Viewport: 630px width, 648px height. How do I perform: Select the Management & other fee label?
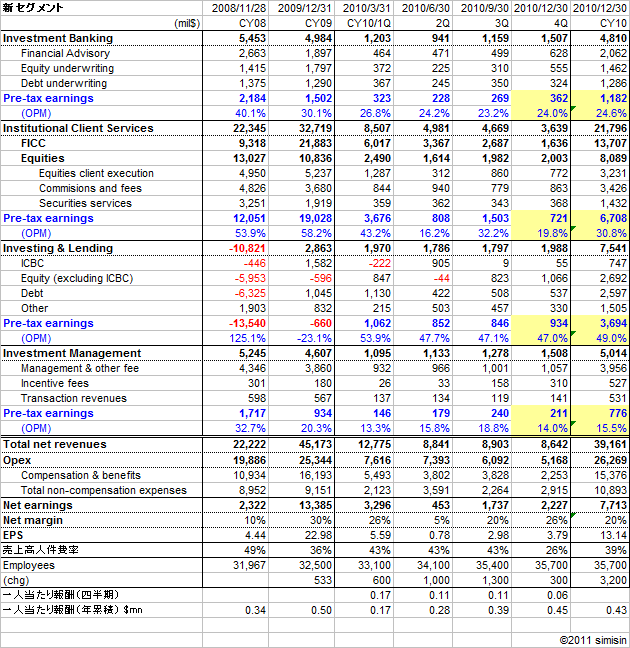point(80,368)
